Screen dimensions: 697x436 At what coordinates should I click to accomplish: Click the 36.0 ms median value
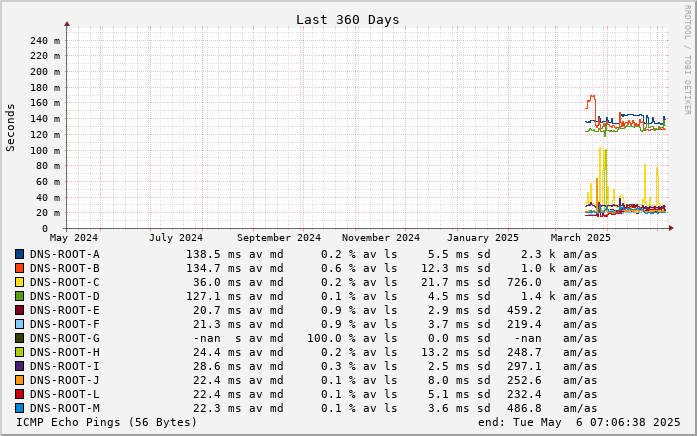click(217, 282)
